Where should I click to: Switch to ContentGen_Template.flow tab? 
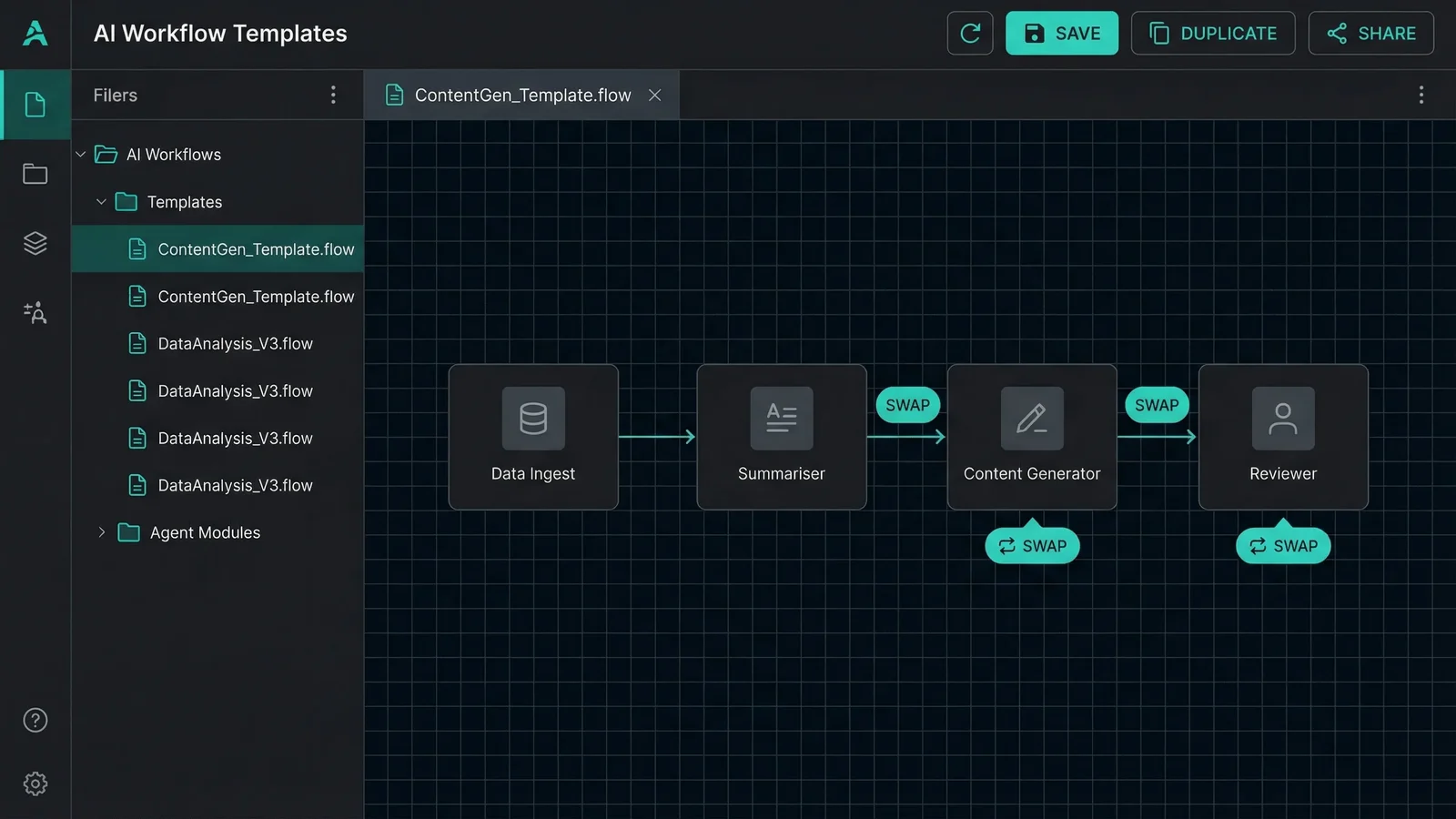521,95
